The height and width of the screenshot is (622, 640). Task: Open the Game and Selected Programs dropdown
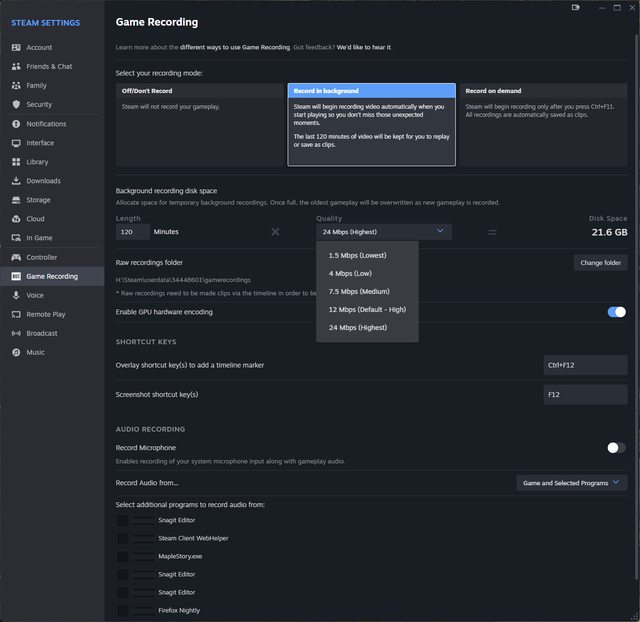[572, 483]
